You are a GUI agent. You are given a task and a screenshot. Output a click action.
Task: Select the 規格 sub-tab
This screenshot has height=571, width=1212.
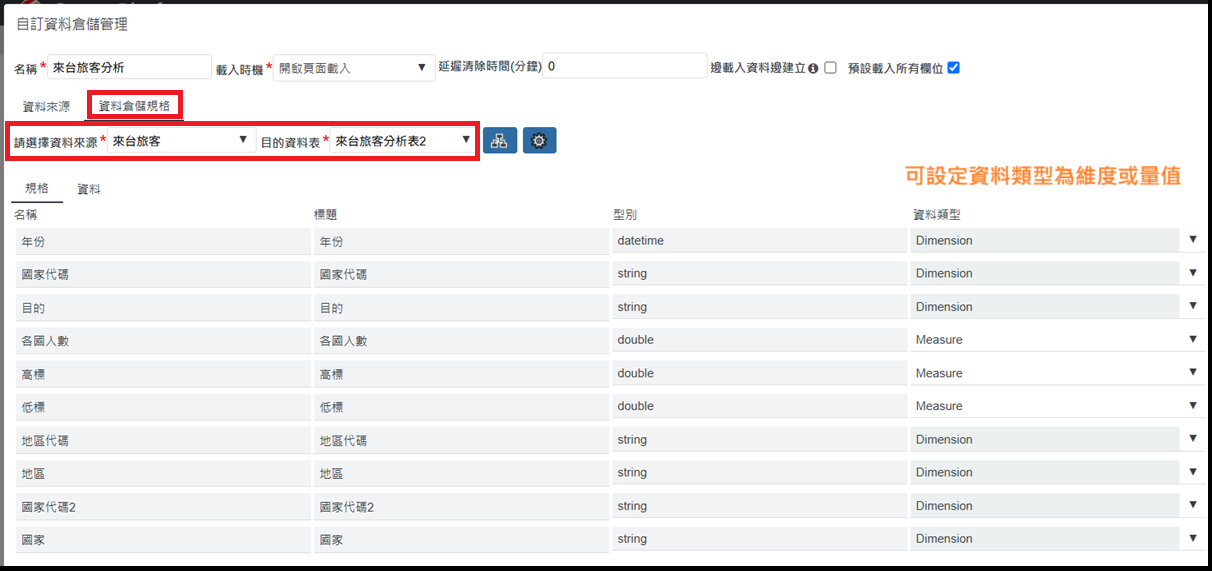pos(37,189)
